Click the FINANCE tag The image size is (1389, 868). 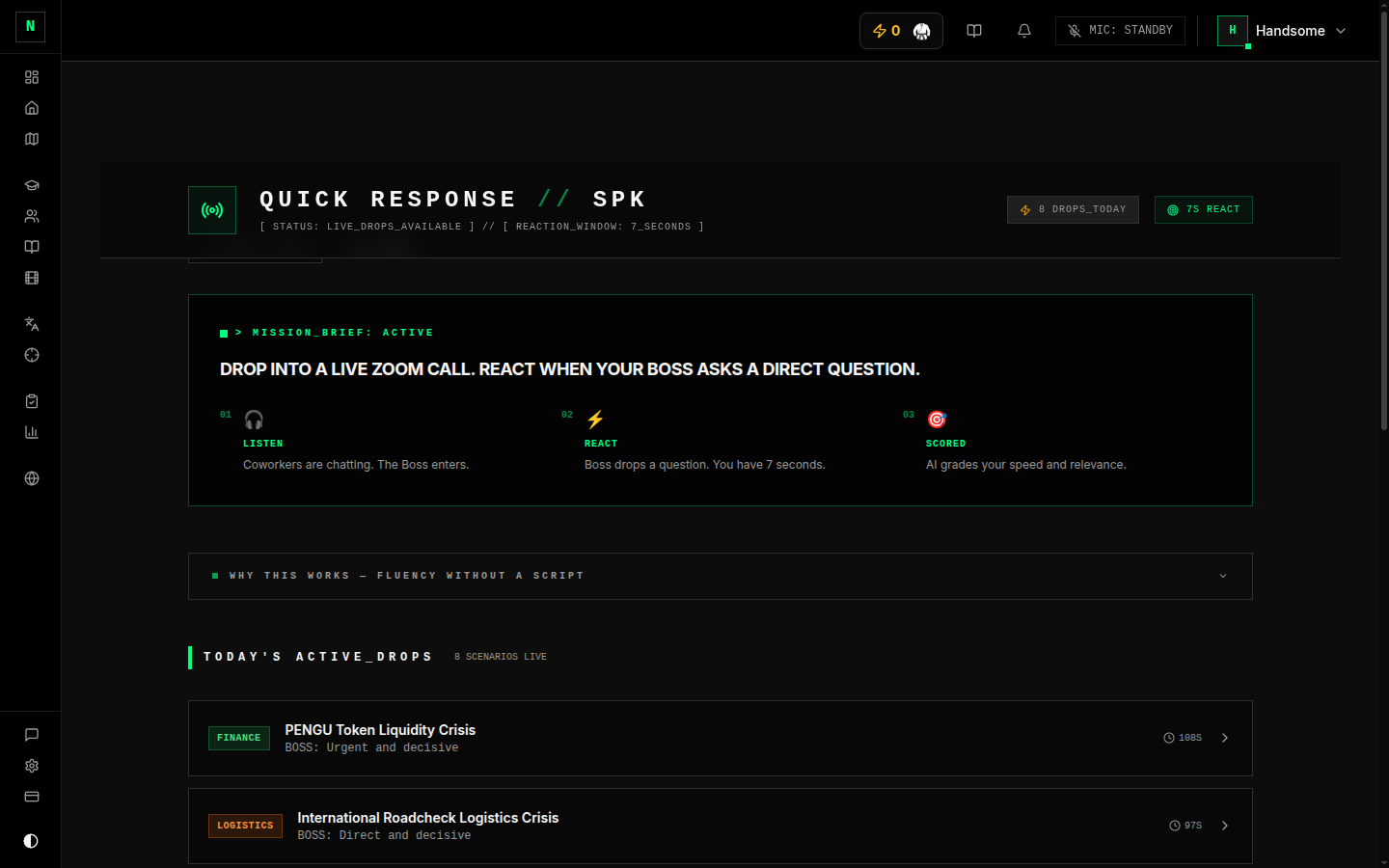239,738
